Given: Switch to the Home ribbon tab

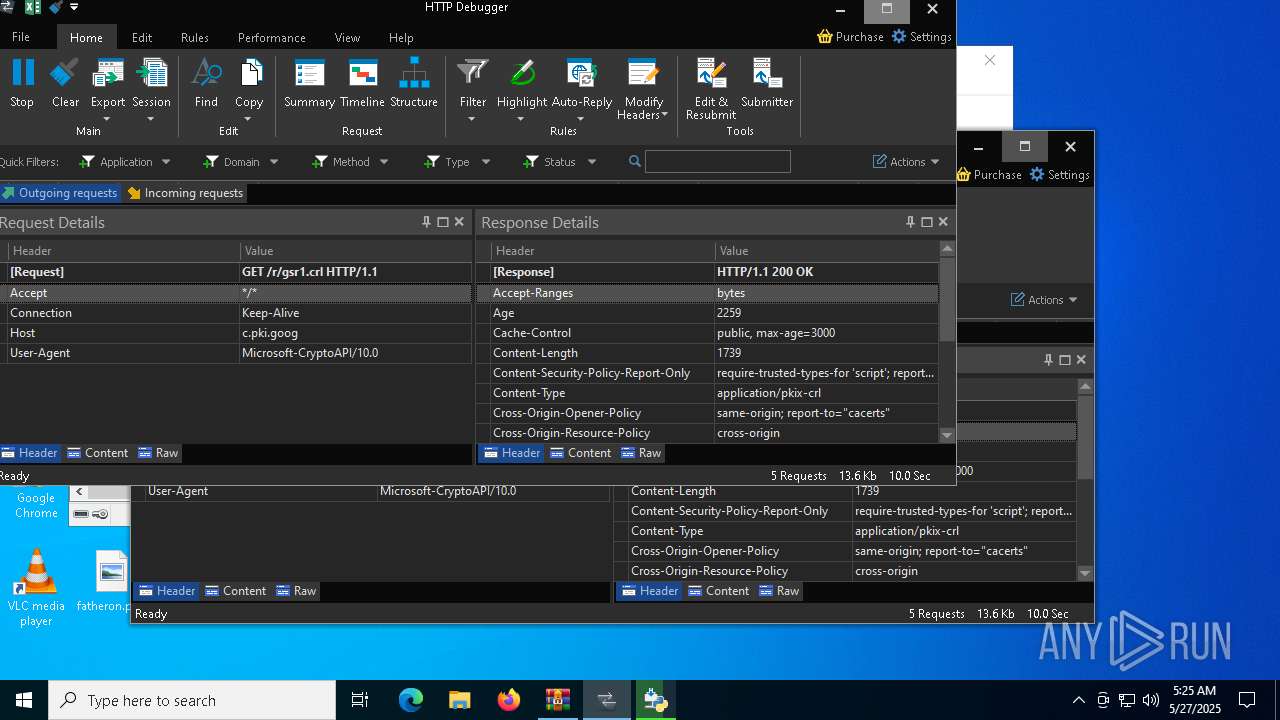Looking at the screenshot, I should pyautogui.click(x=86, y=38).
